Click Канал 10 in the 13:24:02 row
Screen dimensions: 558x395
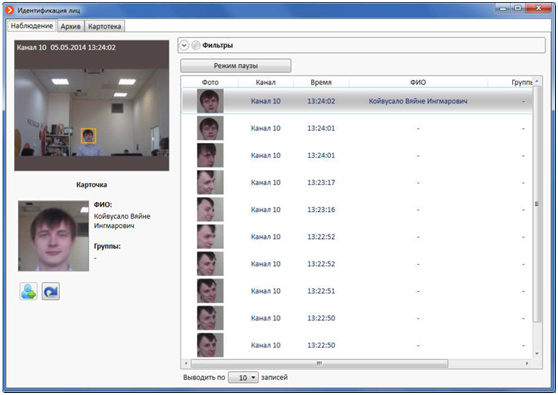point(265,101)
